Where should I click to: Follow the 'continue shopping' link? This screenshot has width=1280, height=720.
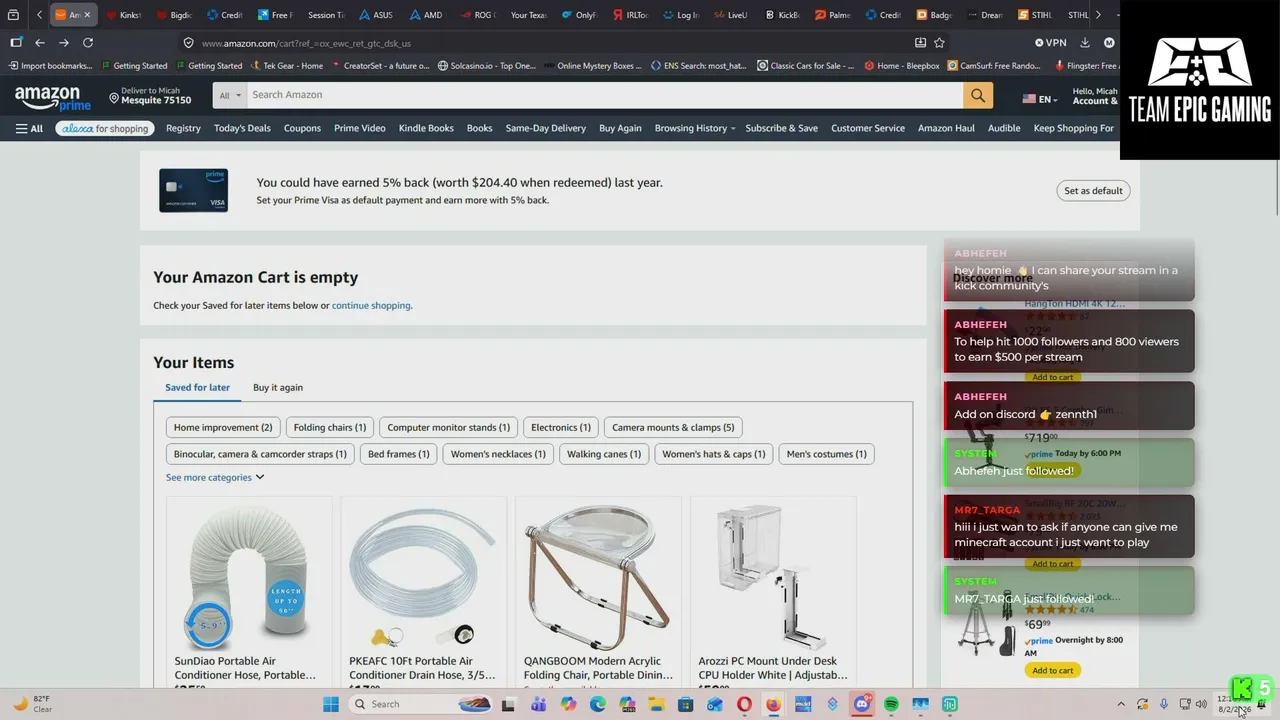point(371,305)
